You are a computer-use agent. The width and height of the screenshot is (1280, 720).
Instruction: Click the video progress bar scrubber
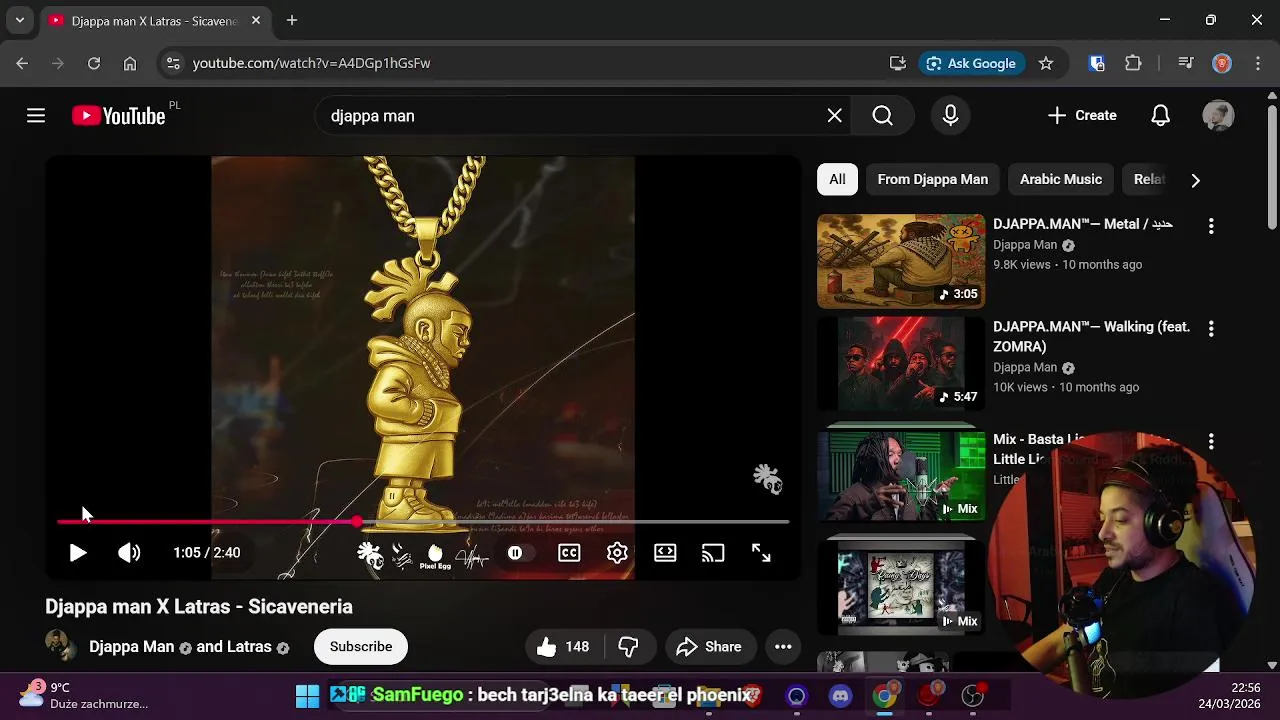[x=357, y=522]
